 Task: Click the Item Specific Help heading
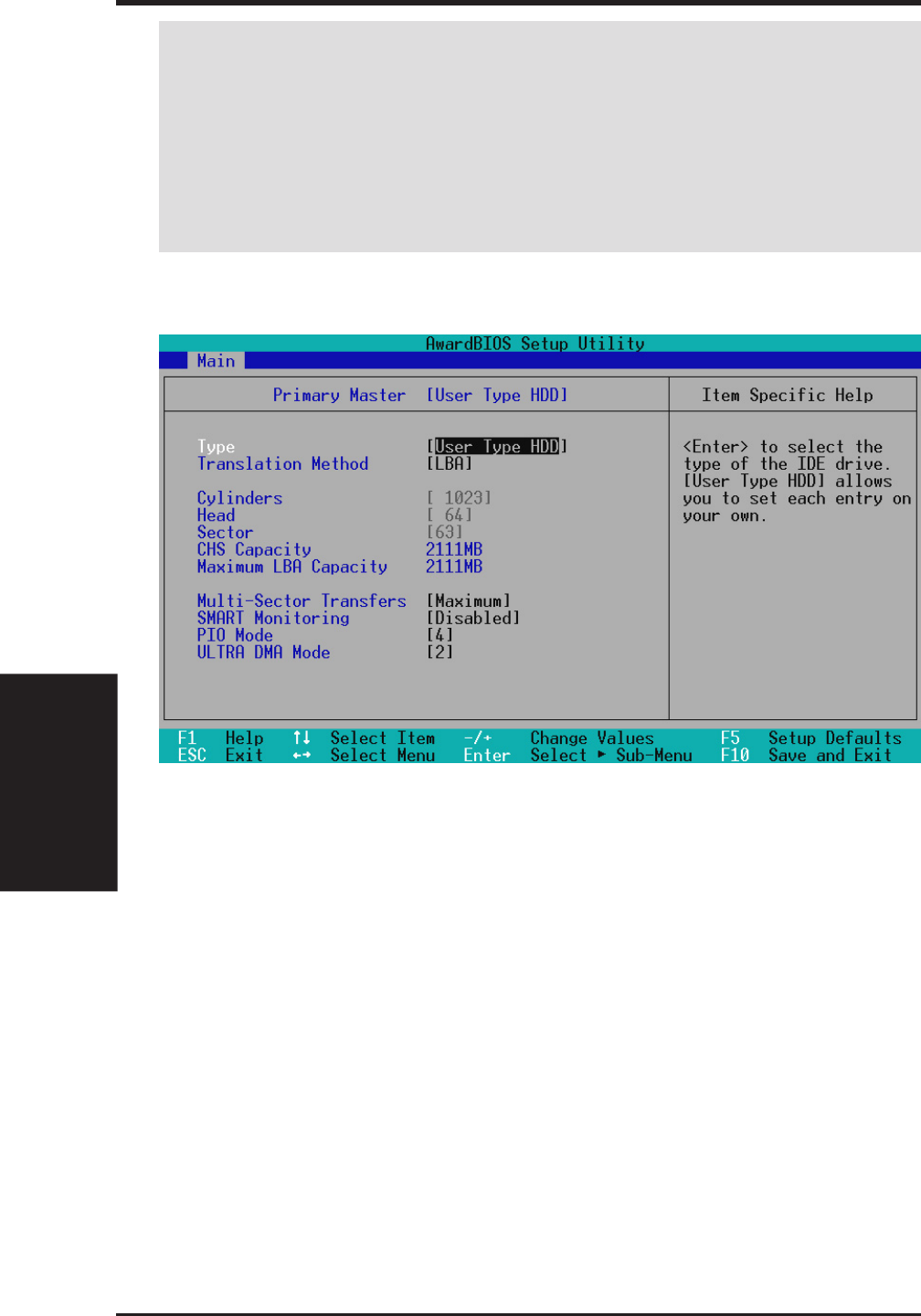787,396
